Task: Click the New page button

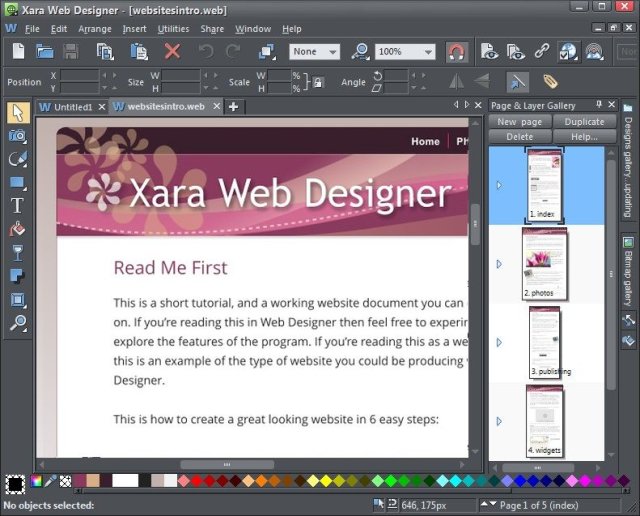Action: 519,122
